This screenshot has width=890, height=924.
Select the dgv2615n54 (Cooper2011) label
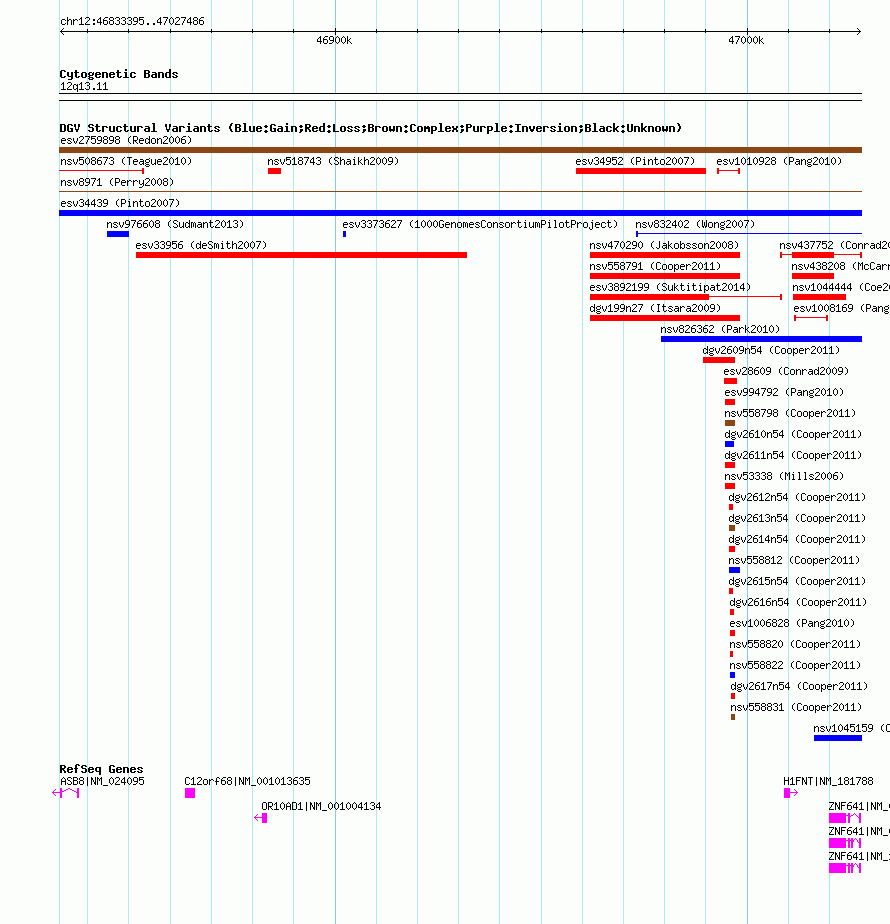pos(797,582)
